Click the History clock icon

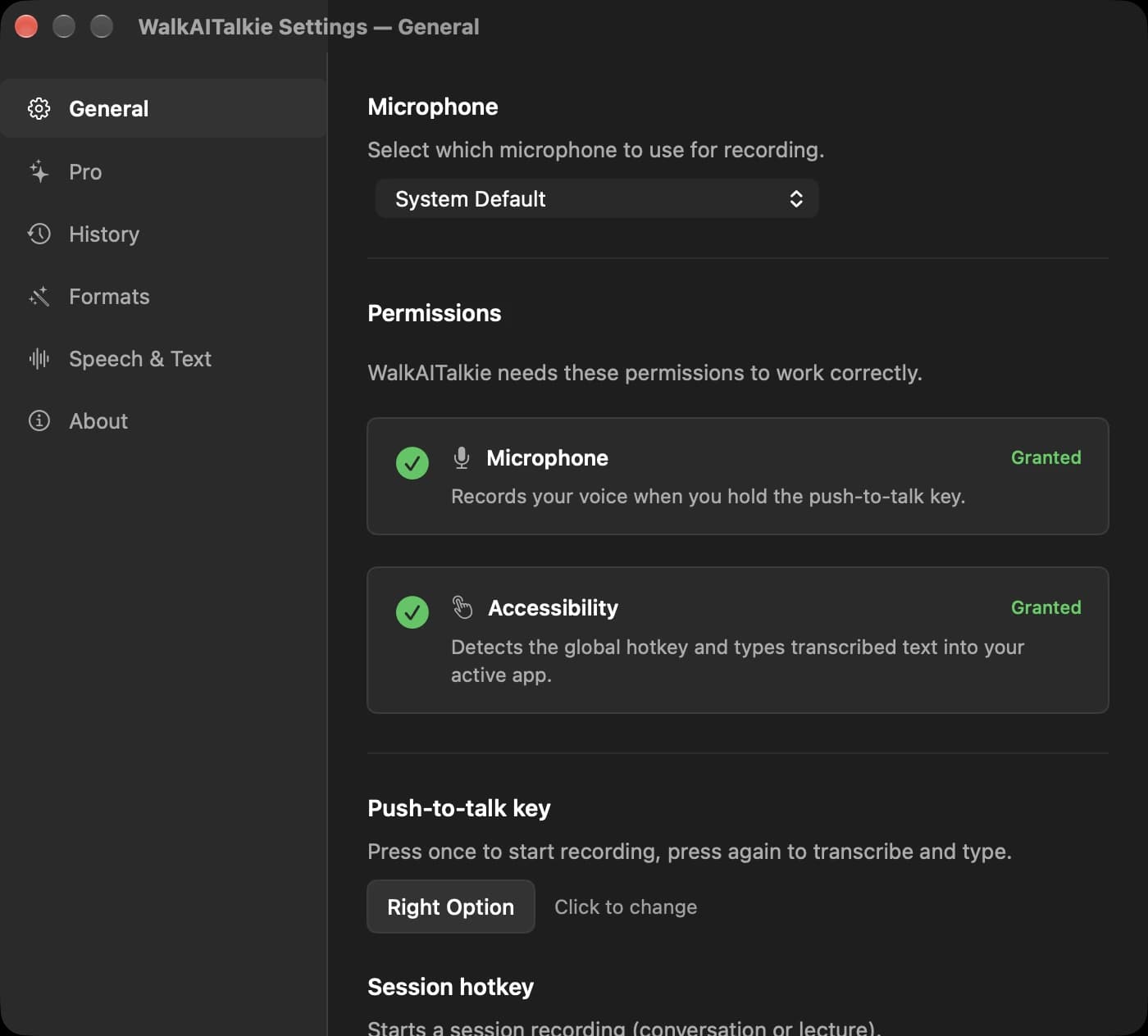39,234
